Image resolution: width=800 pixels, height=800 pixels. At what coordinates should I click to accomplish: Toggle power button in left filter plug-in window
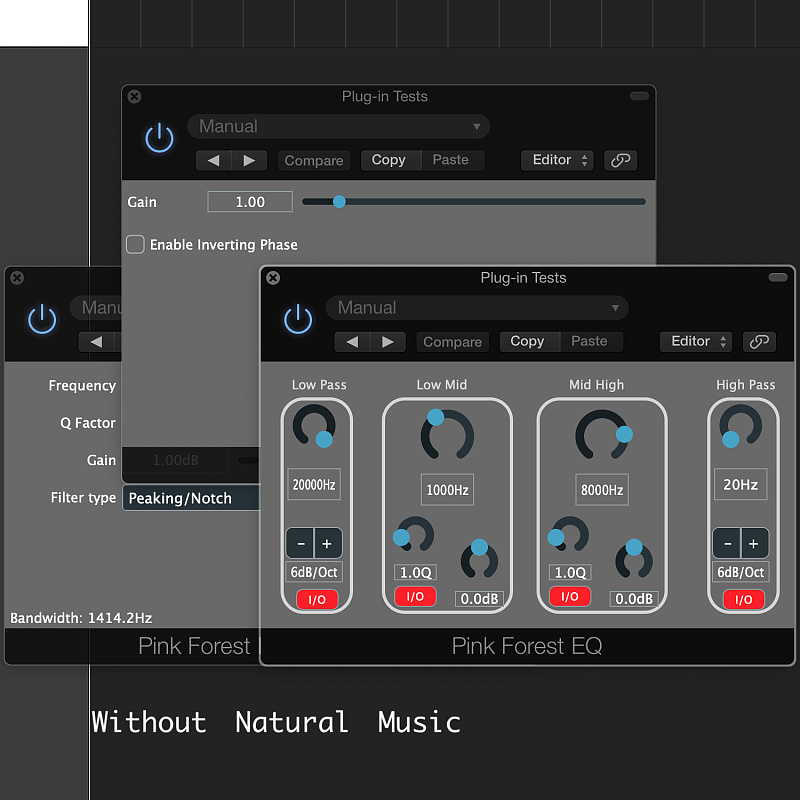pyautogui.click(x=42, y=319)
